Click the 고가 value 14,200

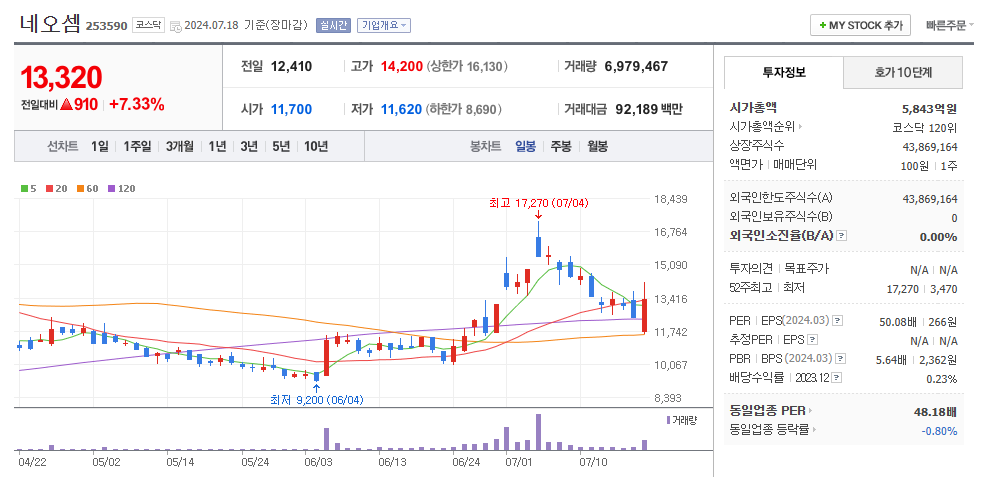click(401, 66)
